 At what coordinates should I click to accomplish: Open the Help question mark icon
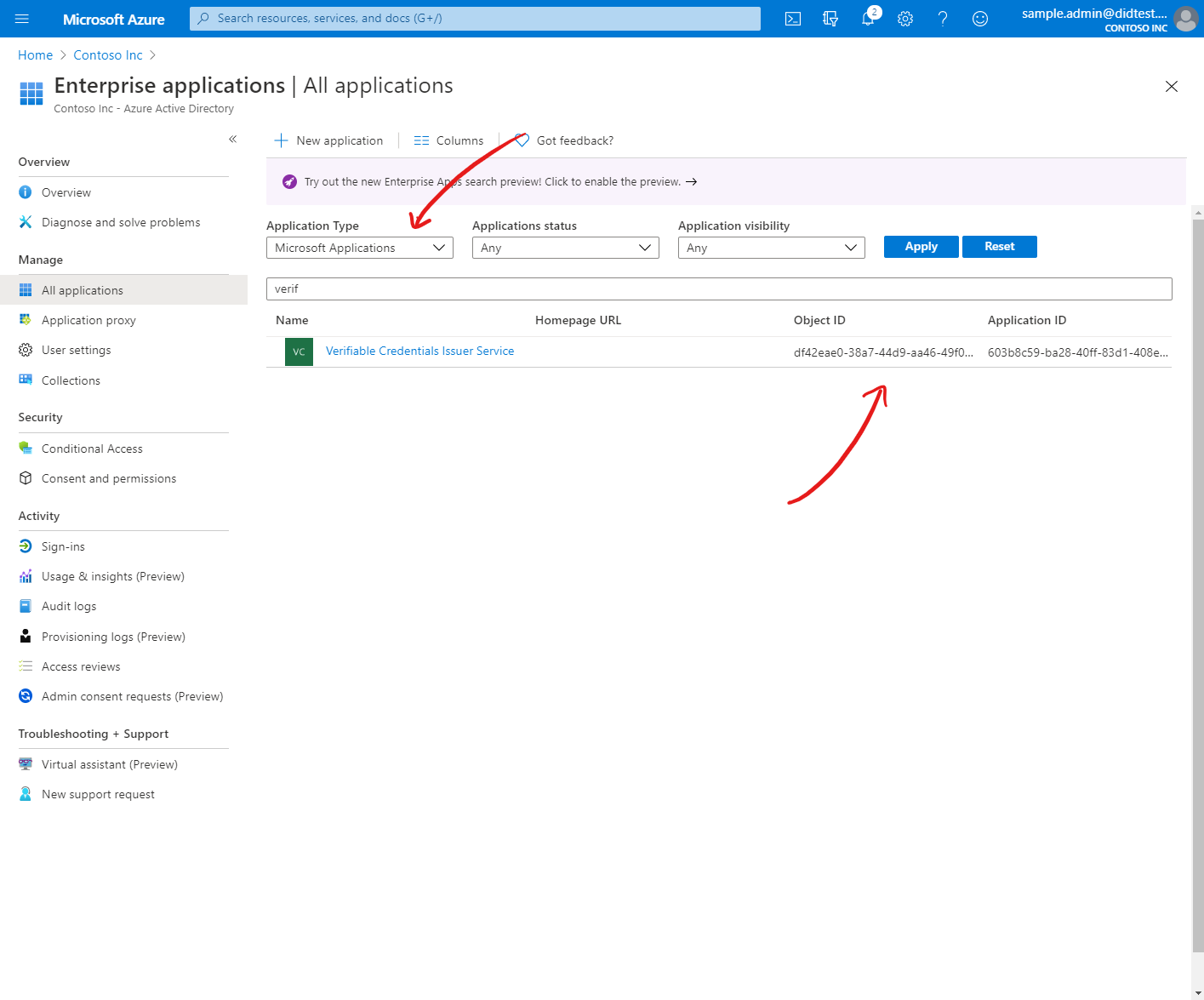click(943, 19)
